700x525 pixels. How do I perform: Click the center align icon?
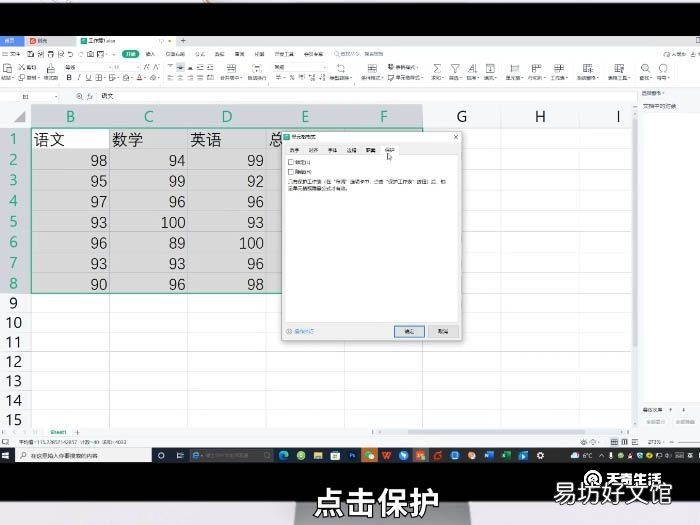coord(180,78)
